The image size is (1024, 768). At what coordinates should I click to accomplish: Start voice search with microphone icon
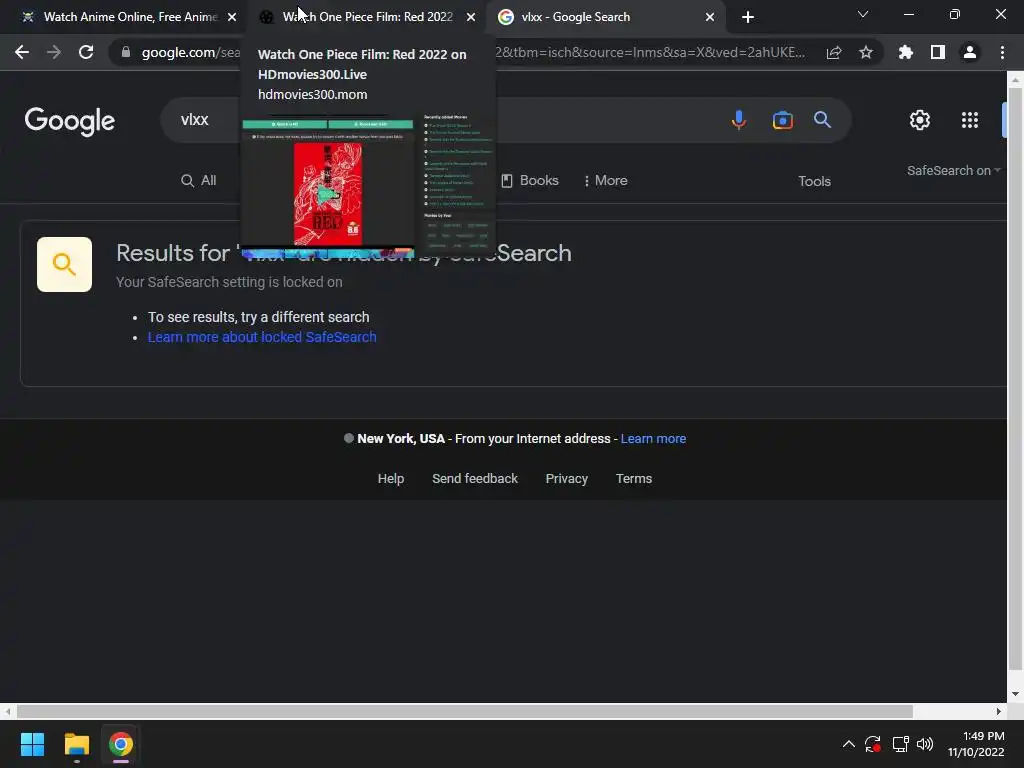coord(739,120)
